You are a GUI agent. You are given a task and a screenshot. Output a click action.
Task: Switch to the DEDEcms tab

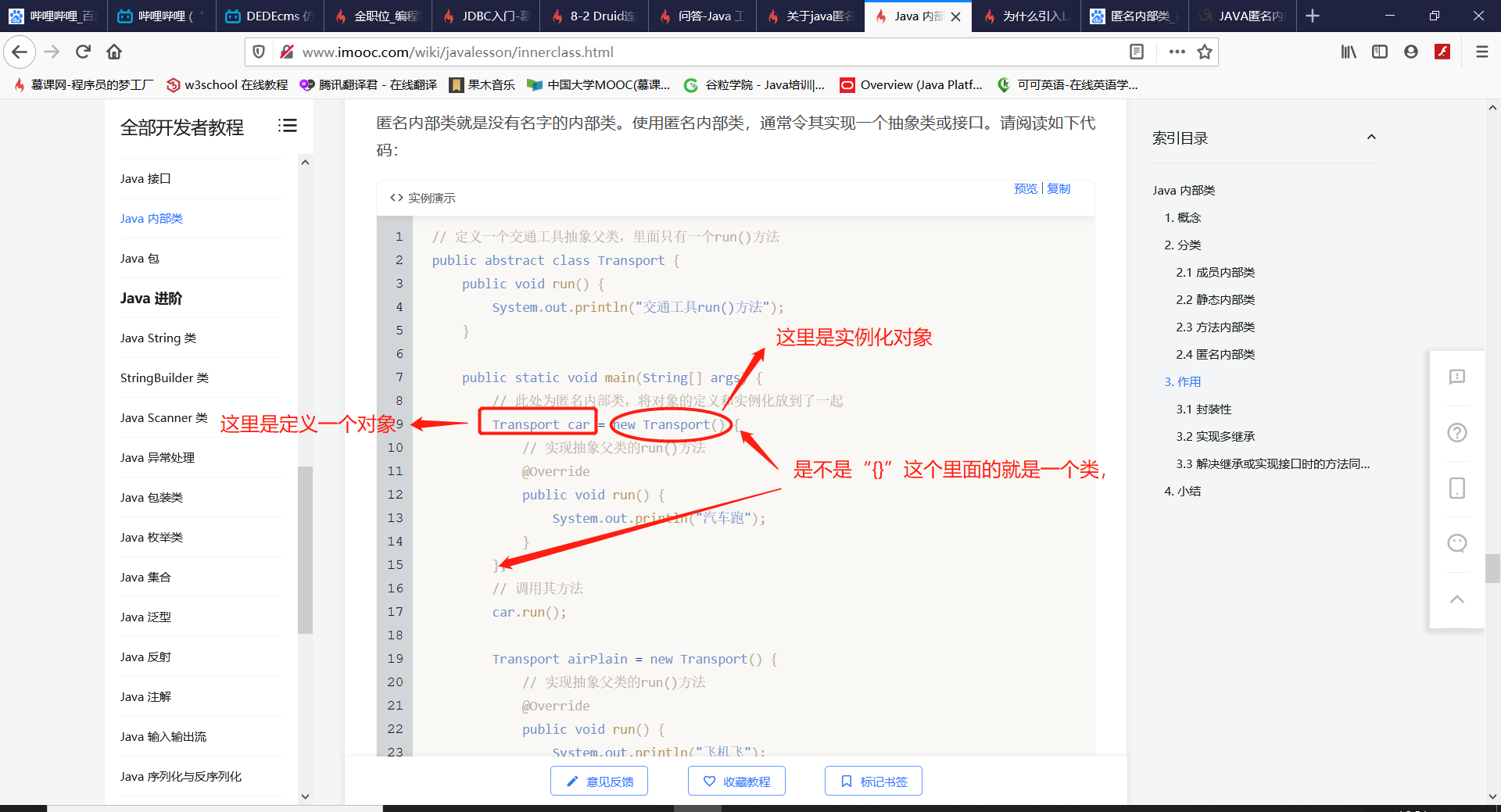point(270,16)
